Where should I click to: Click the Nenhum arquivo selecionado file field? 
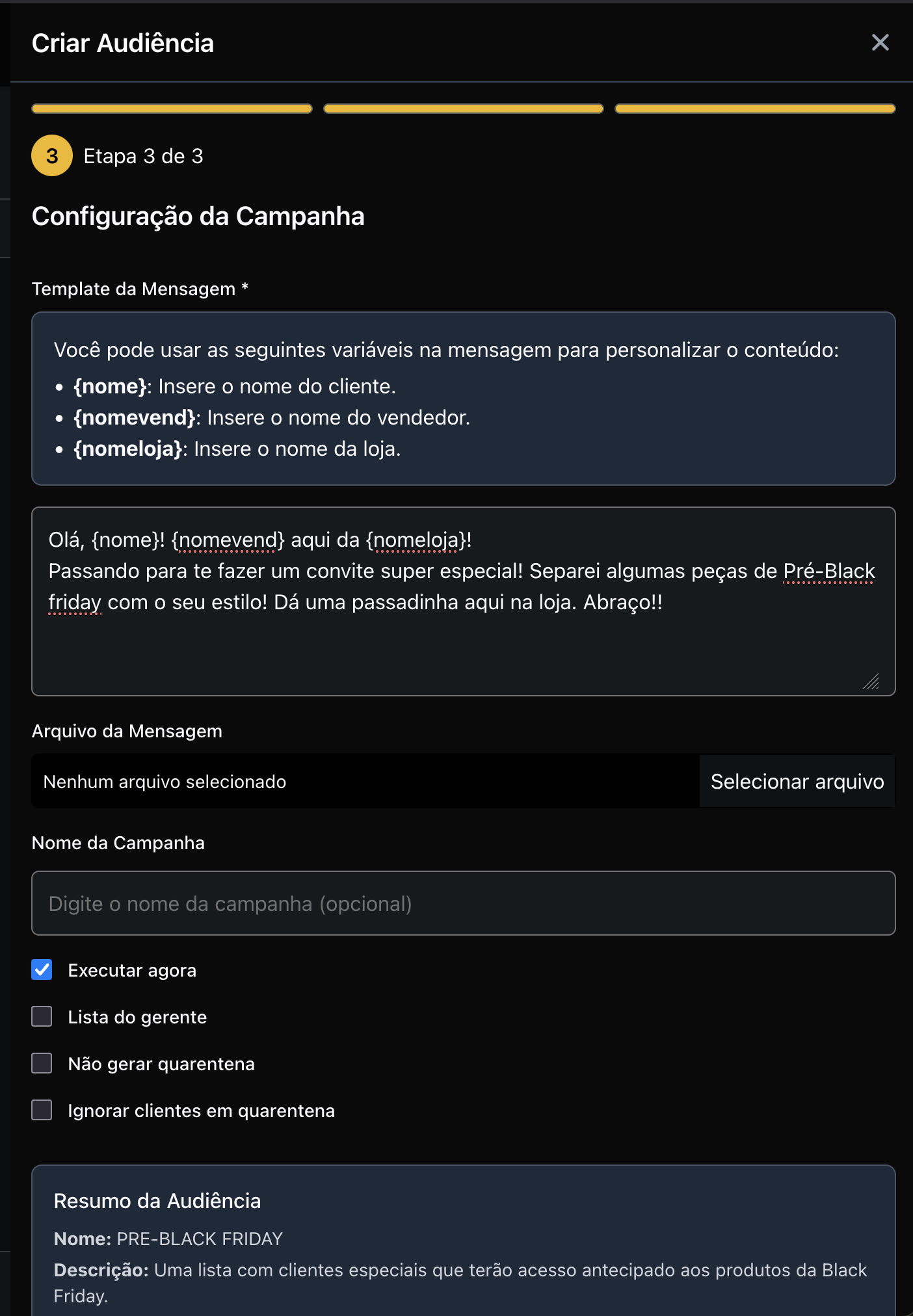[365, 782]
